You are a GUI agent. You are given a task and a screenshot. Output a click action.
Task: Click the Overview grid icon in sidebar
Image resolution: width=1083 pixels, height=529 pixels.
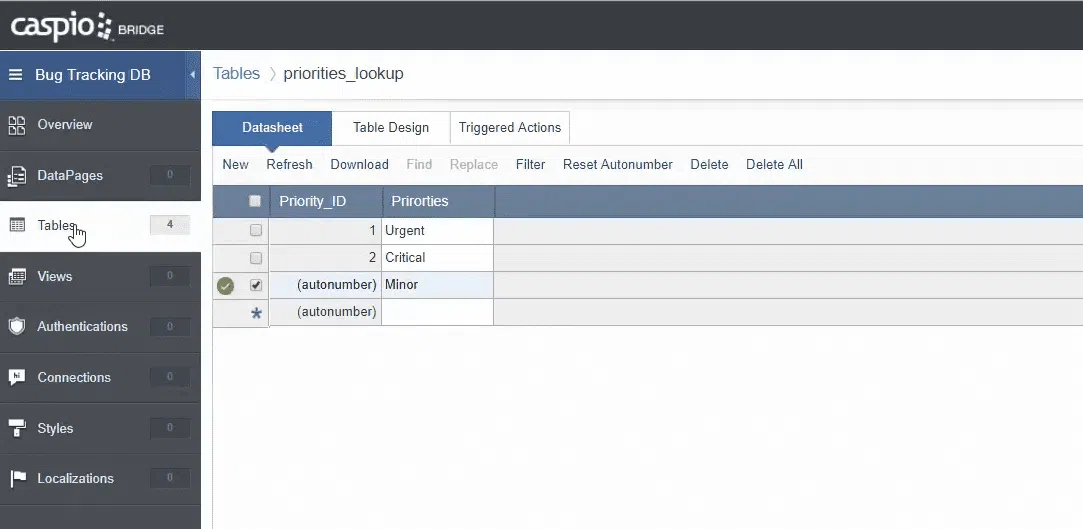17,125
